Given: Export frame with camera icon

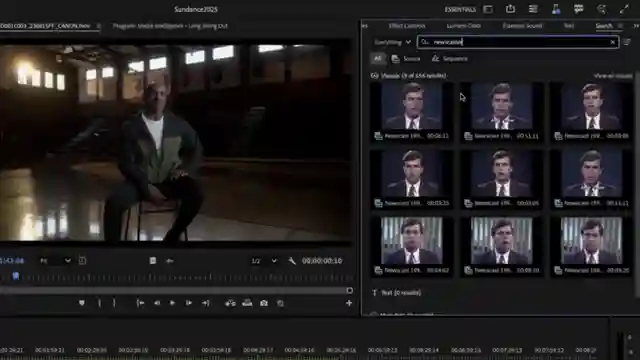Looking at the screenshot, I should pos(264,303).
